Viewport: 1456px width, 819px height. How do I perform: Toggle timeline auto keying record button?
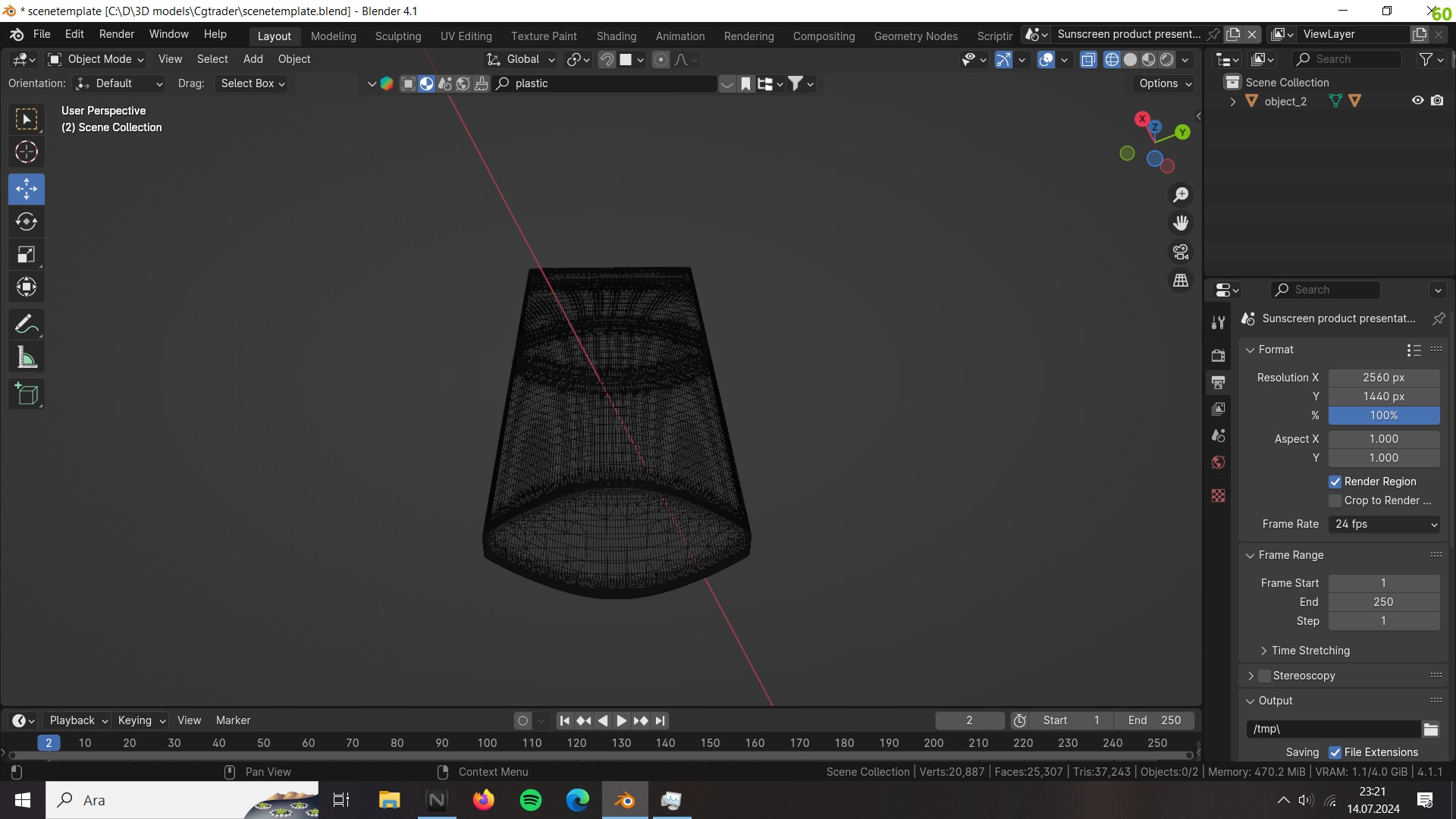point(522,720)
